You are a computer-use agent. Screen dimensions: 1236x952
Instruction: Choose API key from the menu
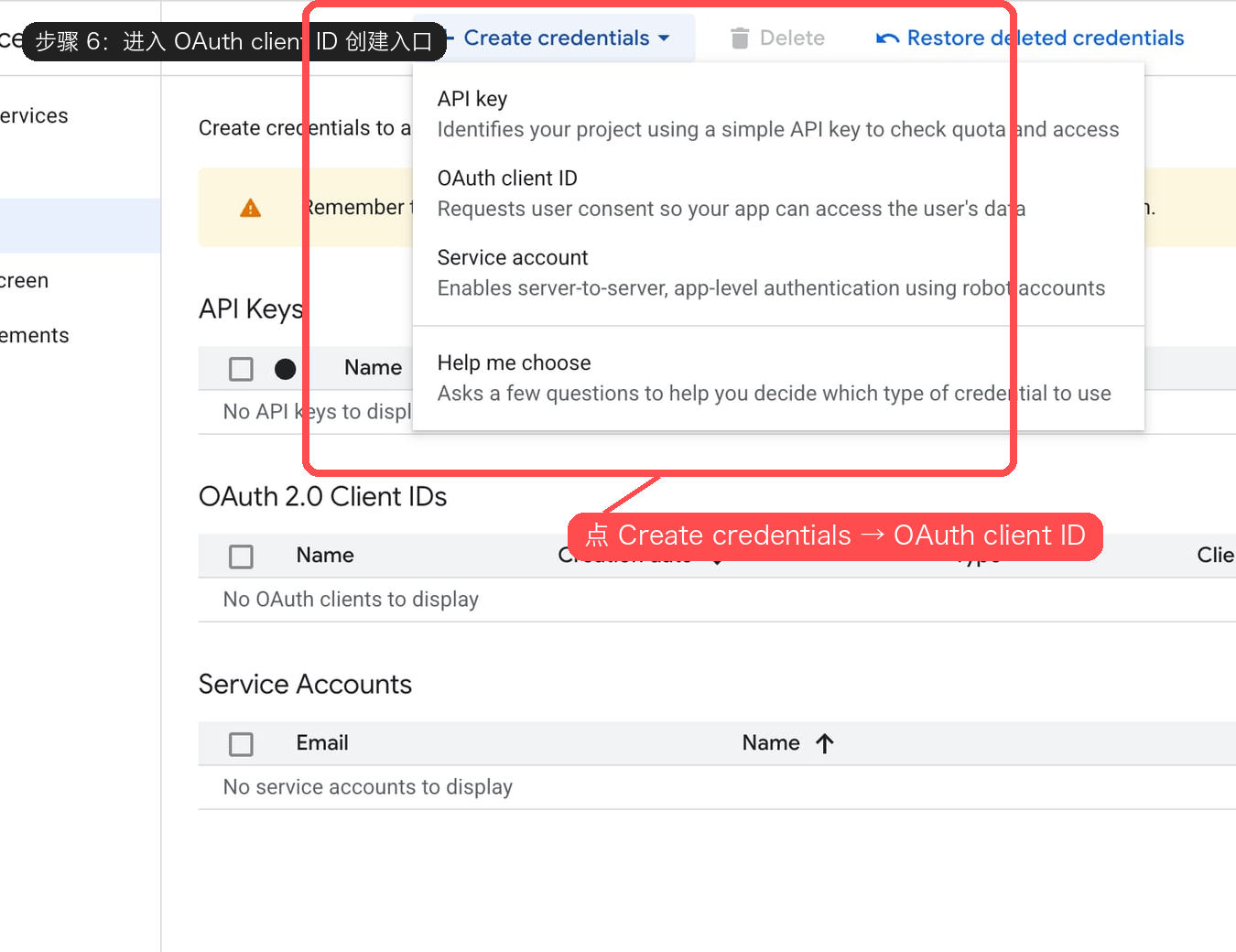coord(778,114)
